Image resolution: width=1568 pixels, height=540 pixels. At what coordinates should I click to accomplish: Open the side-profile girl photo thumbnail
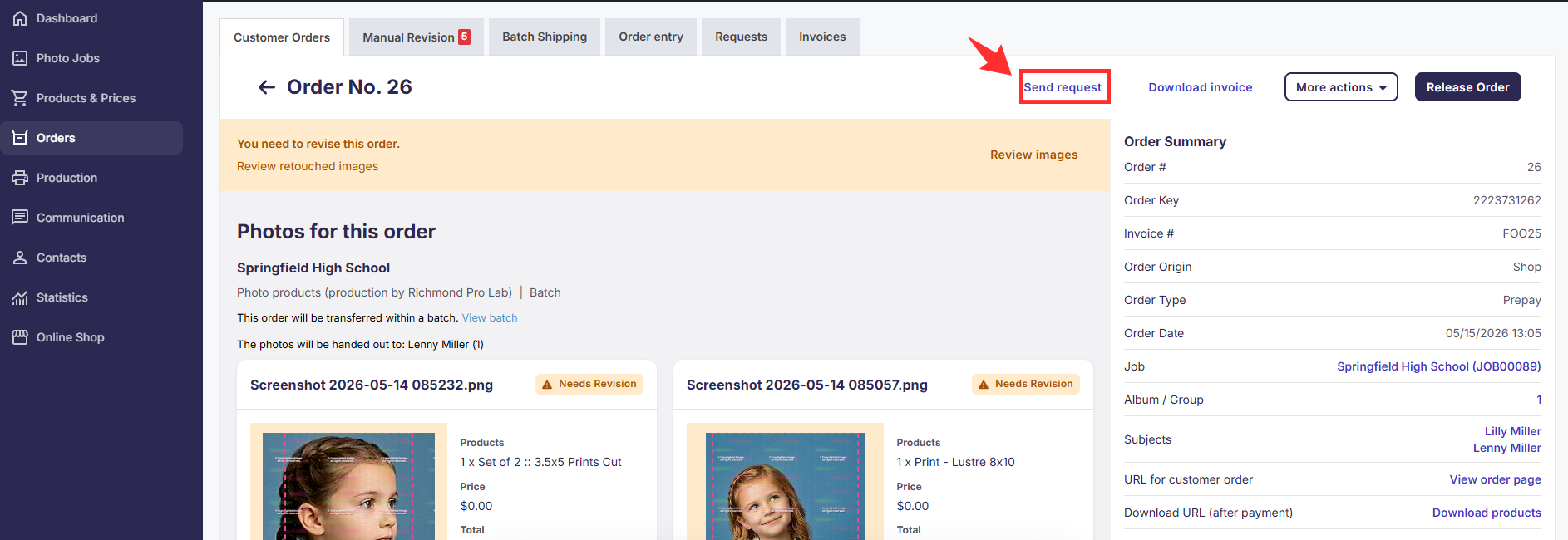[x=348, y=486]
